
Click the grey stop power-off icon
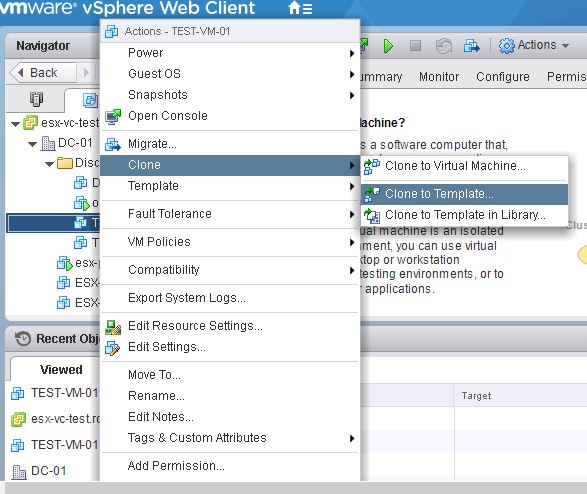pyautogui.click(x=415, y=46)
